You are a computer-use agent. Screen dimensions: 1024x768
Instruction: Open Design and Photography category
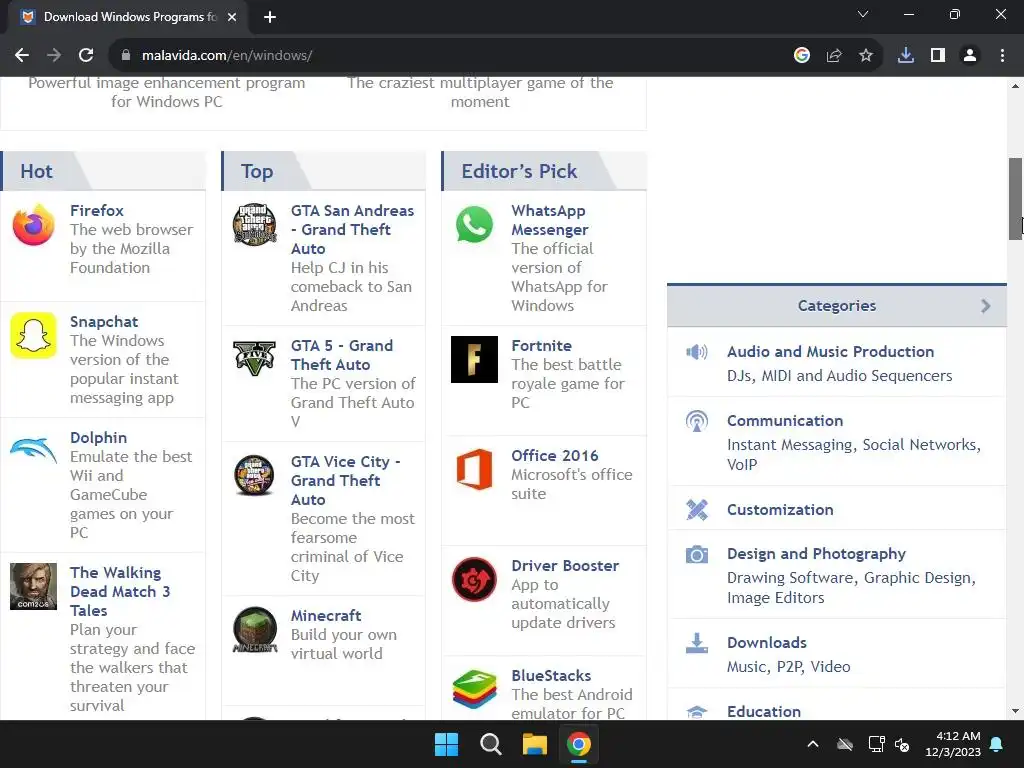tap(816, 554)
